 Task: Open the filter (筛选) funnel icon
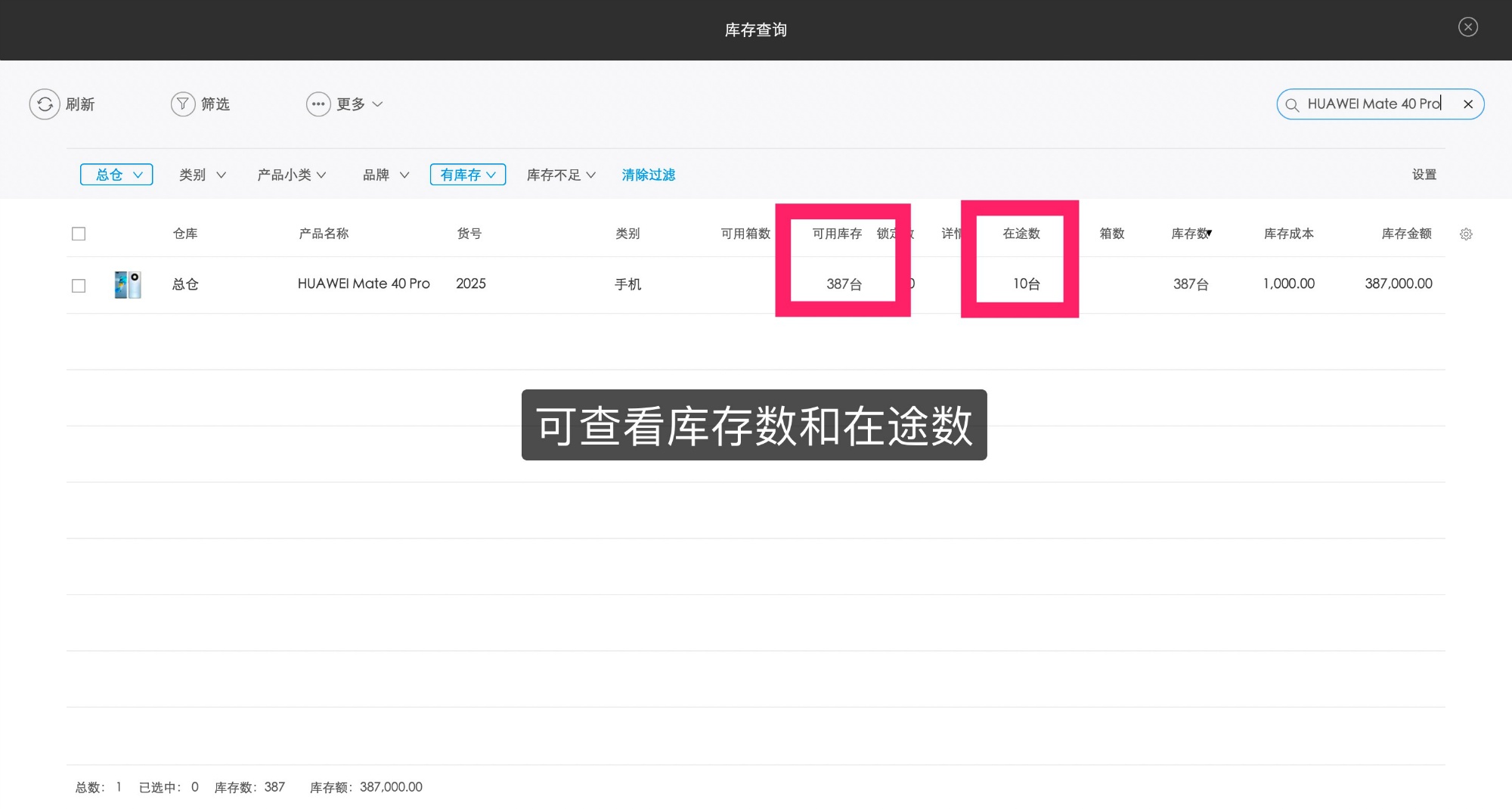[183, 104]
